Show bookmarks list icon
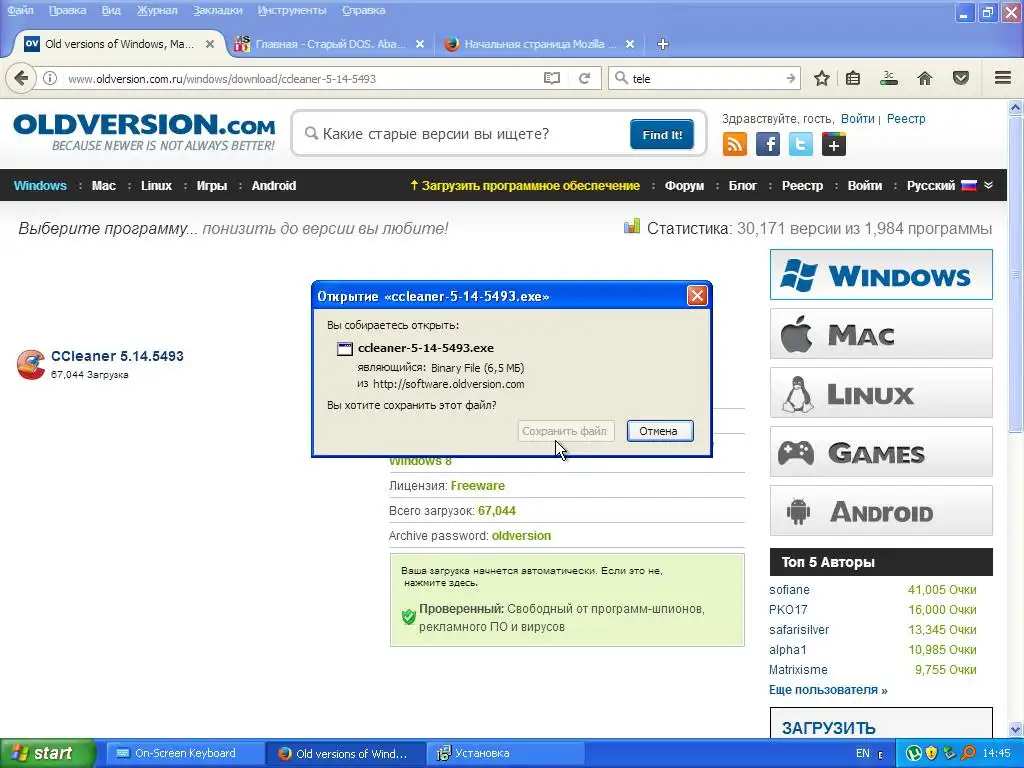This screenshot has height=768, width=1024. point(853,78)
